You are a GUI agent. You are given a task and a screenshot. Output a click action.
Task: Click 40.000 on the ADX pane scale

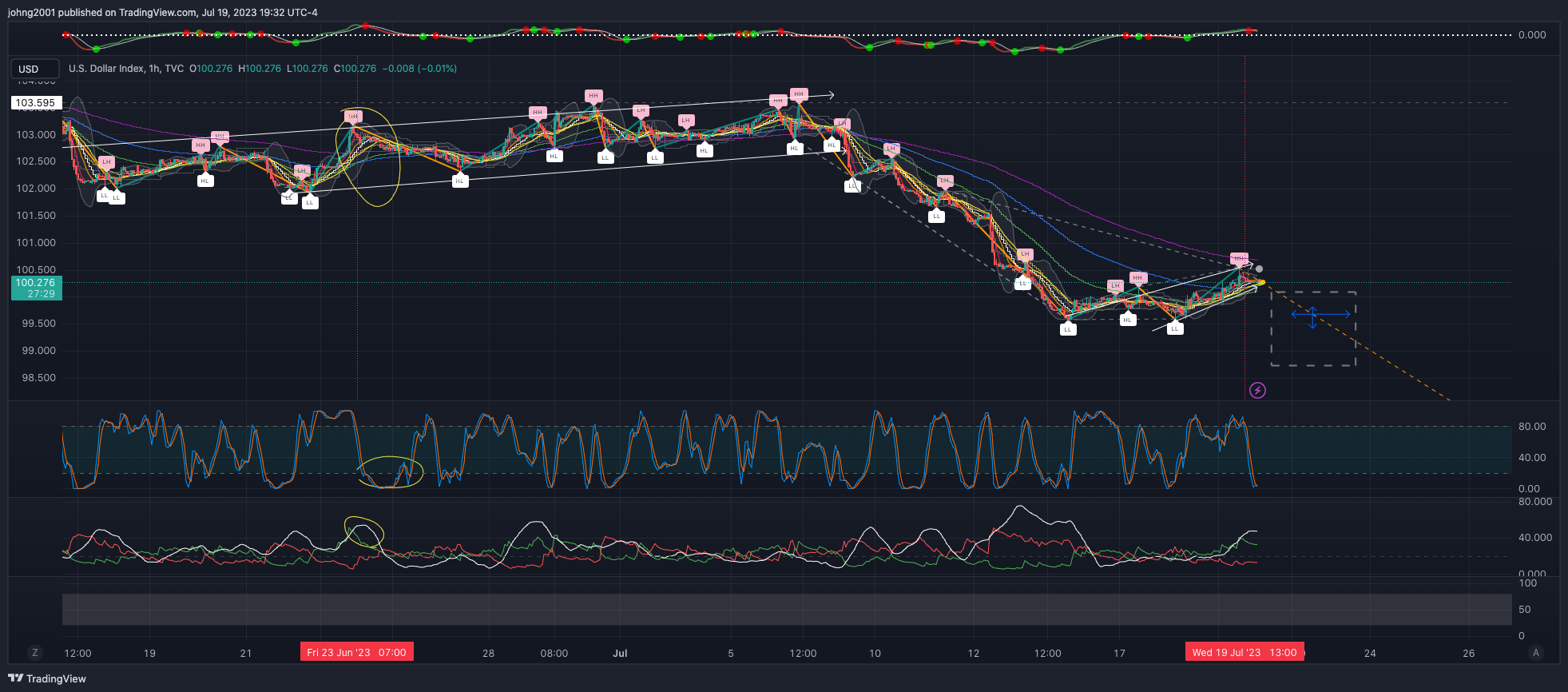pyautogui.click(x=1535, y=538)
